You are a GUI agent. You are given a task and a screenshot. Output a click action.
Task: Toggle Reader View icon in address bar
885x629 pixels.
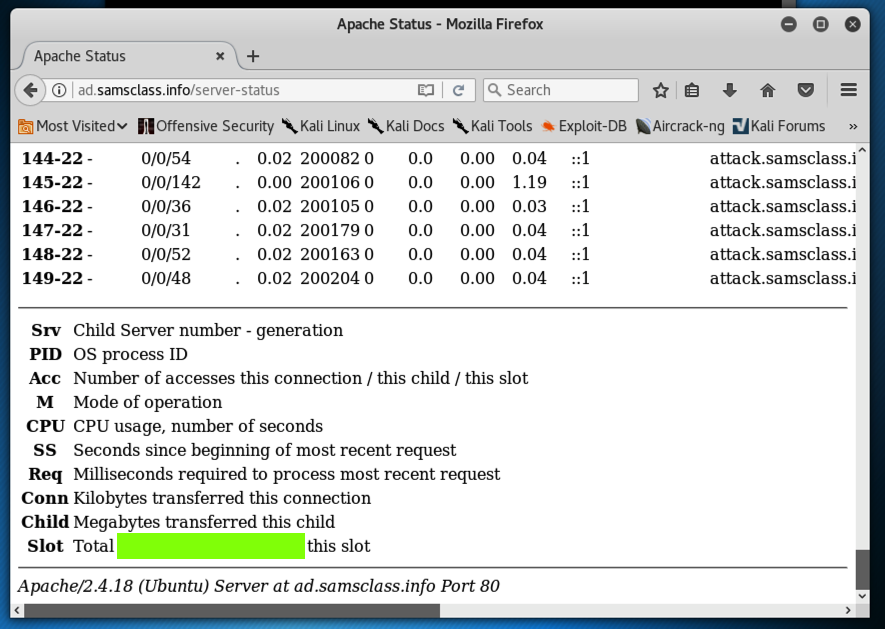(x=426, y=90)
